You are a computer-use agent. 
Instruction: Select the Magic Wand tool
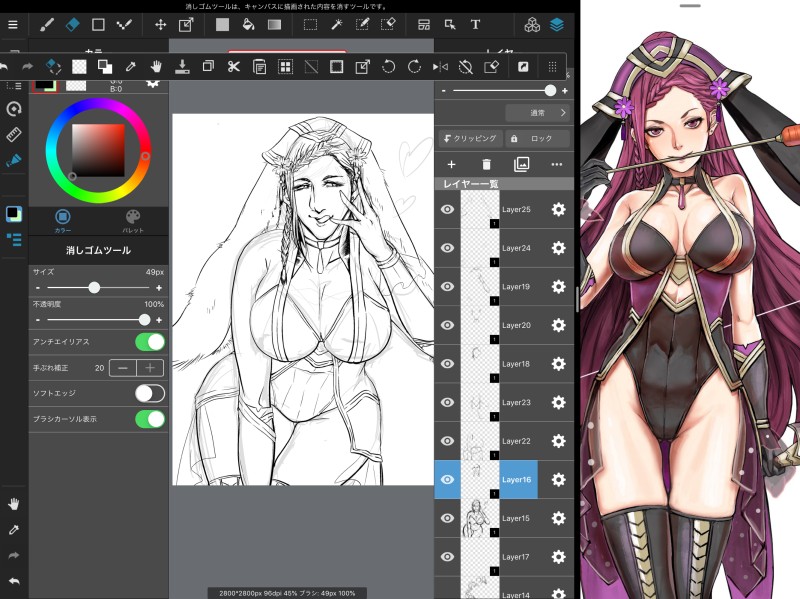click(335, 24)
